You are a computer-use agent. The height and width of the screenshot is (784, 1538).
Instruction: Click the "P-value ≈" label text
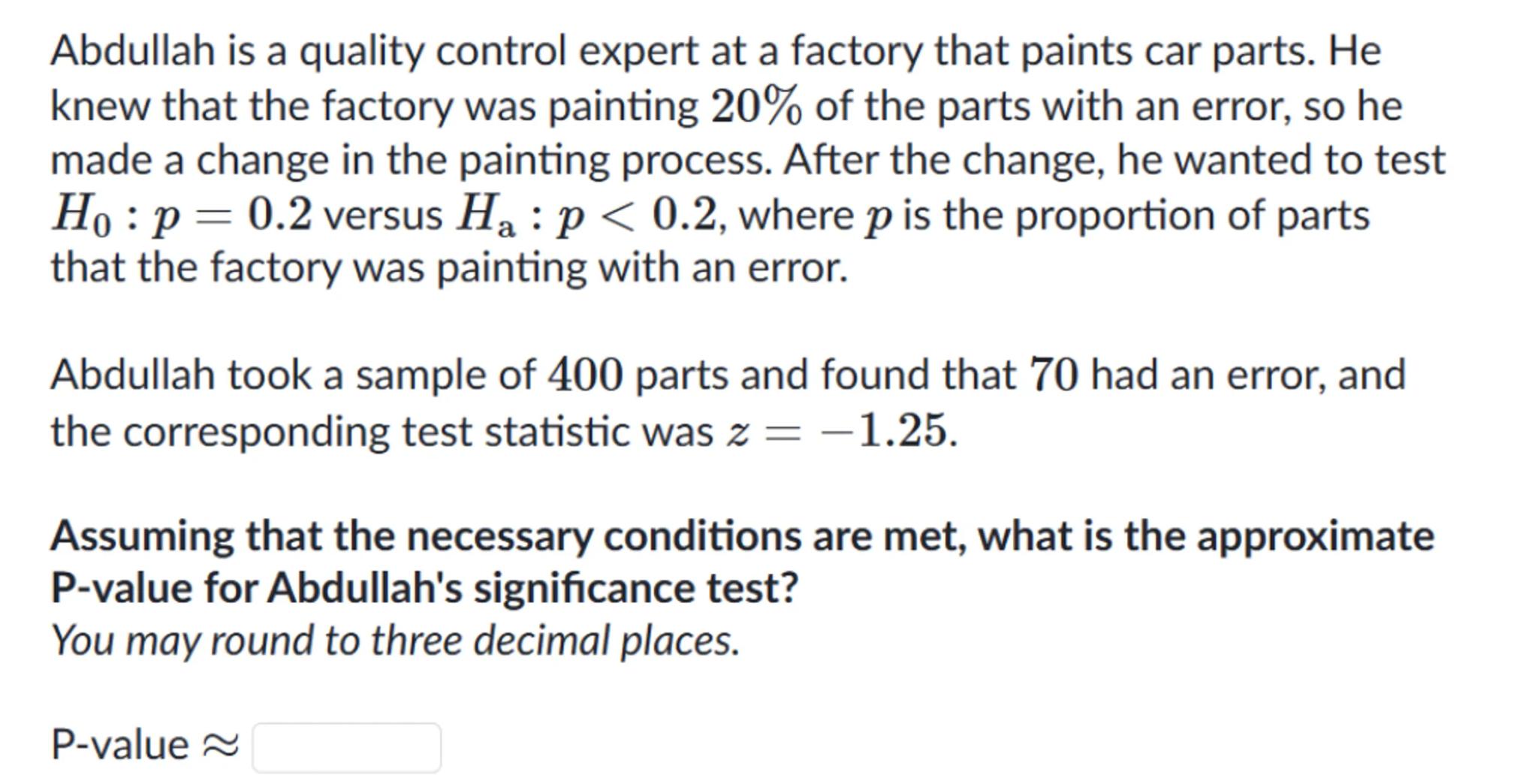(144, 746)
